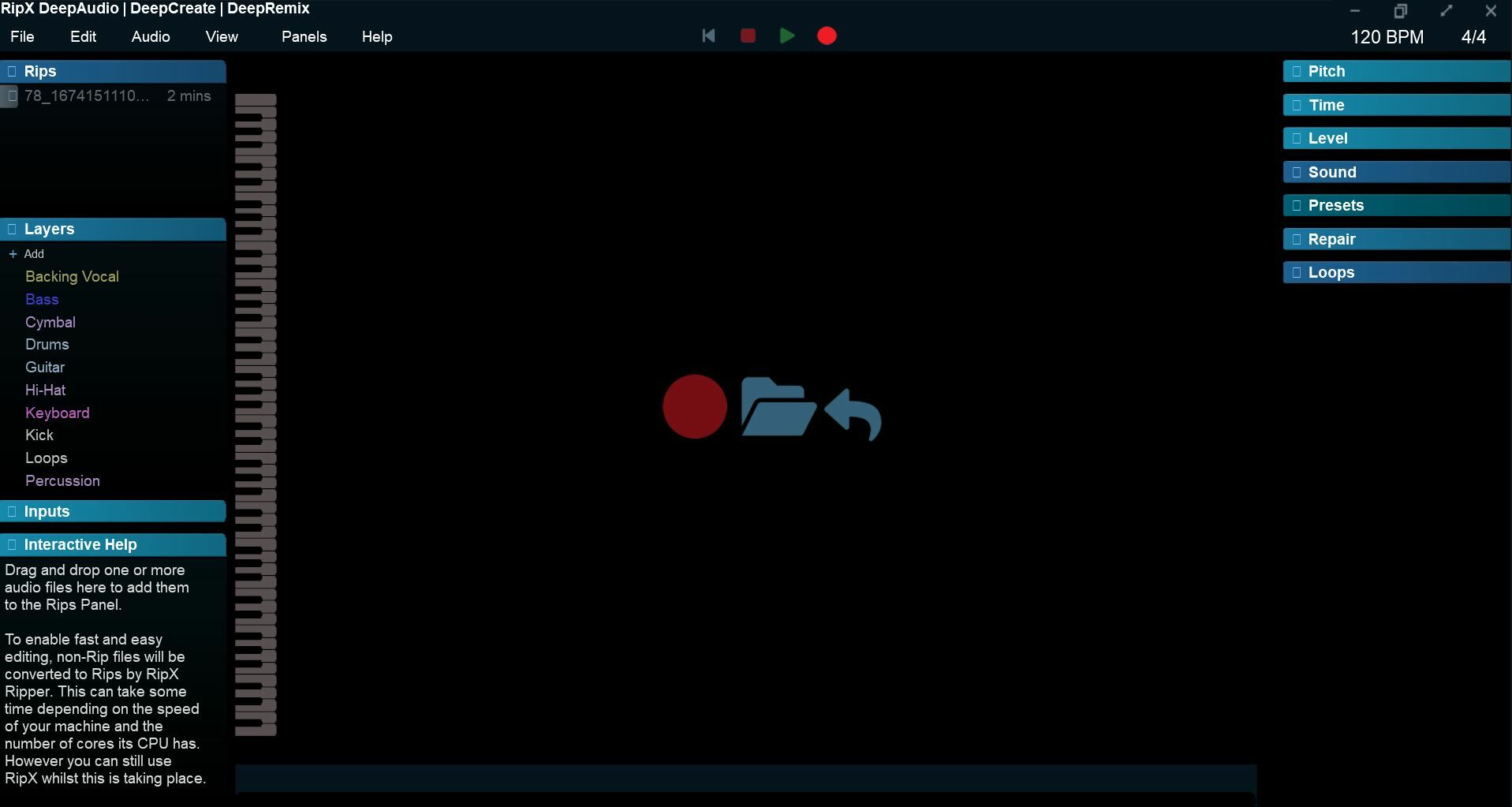Image resolution: width=1512 pixels, height=807 pixels.
Task: Click the icon beside the 78_1674151110 rip
Action: (11, 96)
